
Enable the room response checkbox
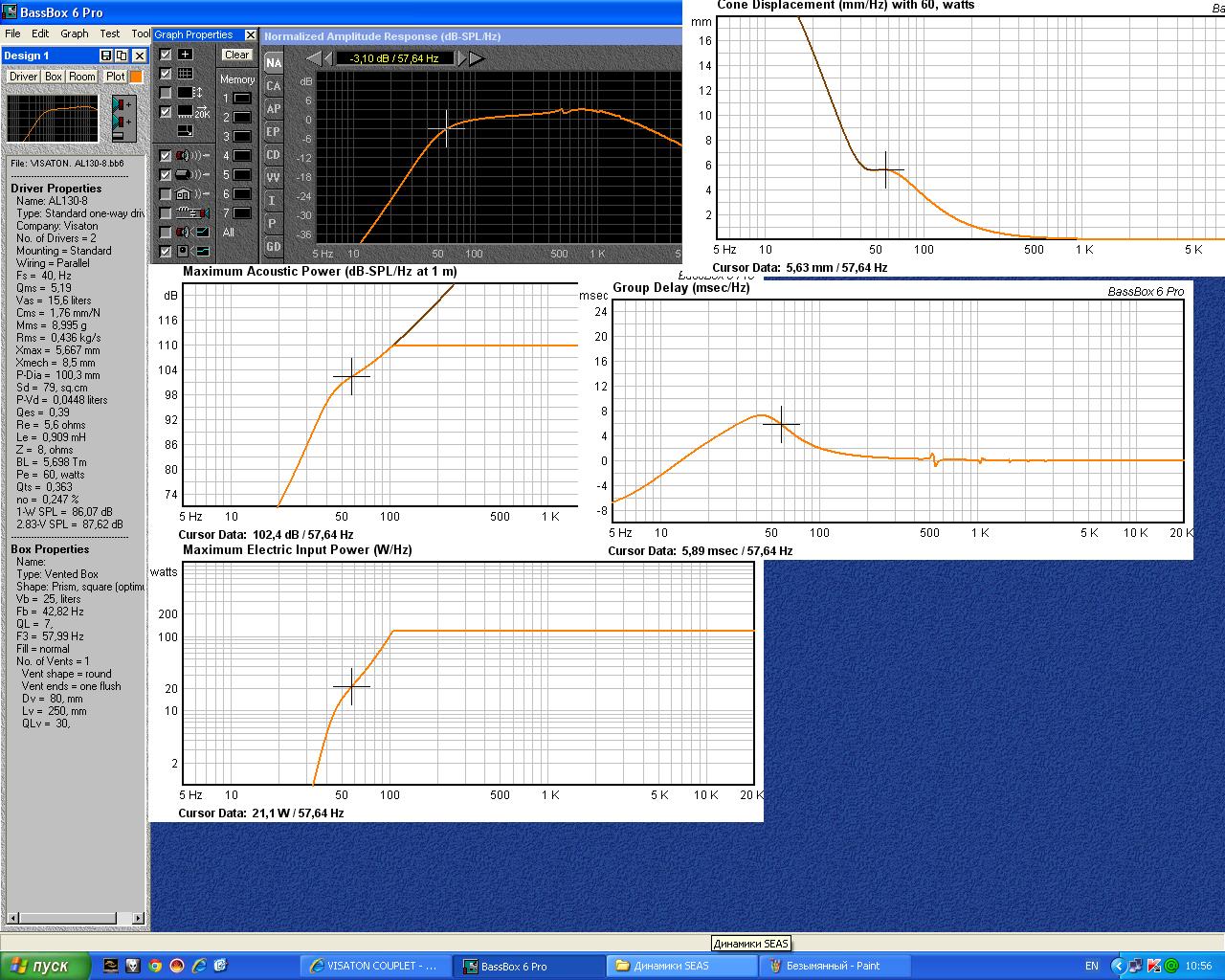click(x=166, y=193)
